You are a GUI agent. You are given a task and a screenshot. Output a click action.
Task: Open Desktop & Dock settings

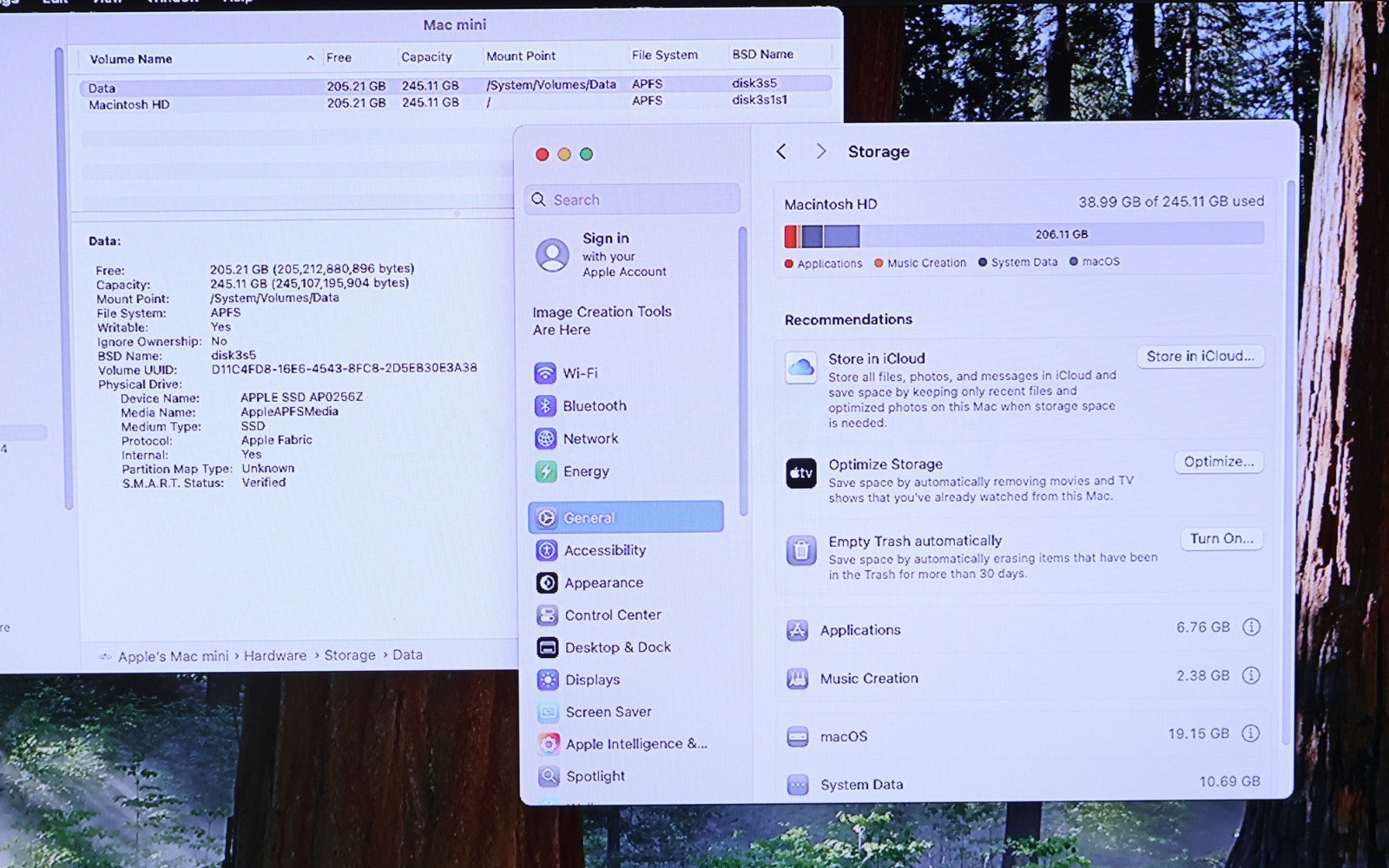pos(617,648)
